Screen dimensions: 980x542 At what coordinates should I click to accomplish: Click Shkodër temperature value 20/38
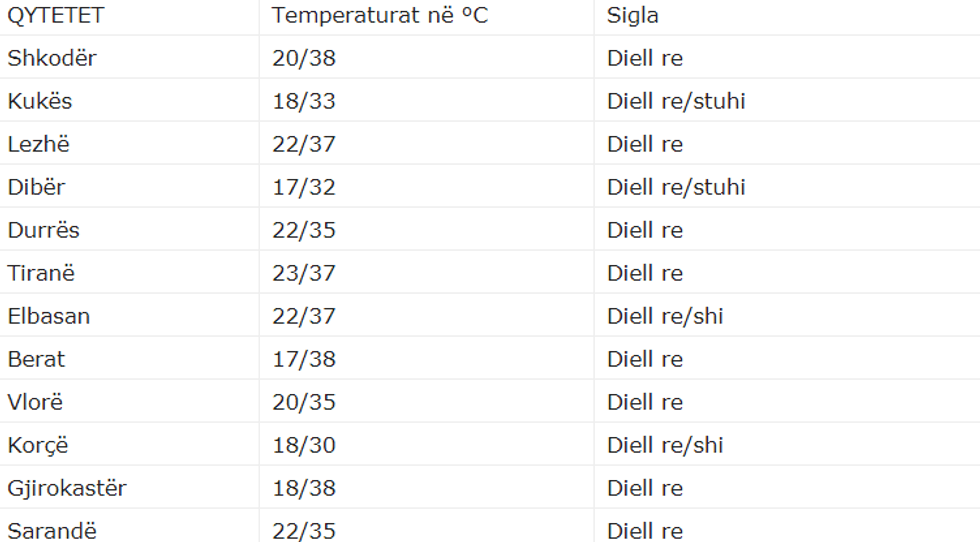click(304, 58)
